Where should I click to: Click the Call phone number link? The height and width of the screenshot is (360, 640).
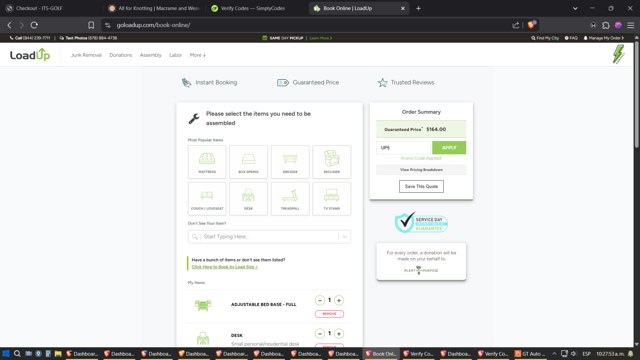[30, 38]
